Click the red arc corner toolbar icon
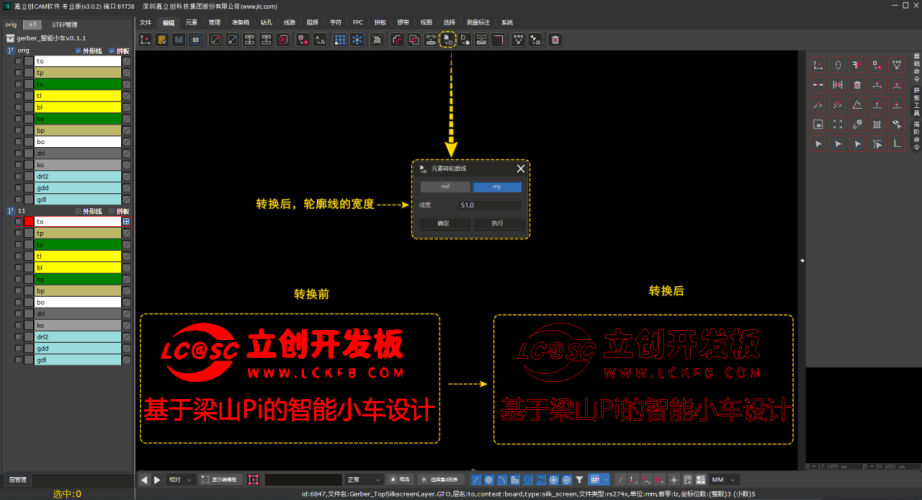The width and height of the screenshot is (922, 500). tap(498, 40)
